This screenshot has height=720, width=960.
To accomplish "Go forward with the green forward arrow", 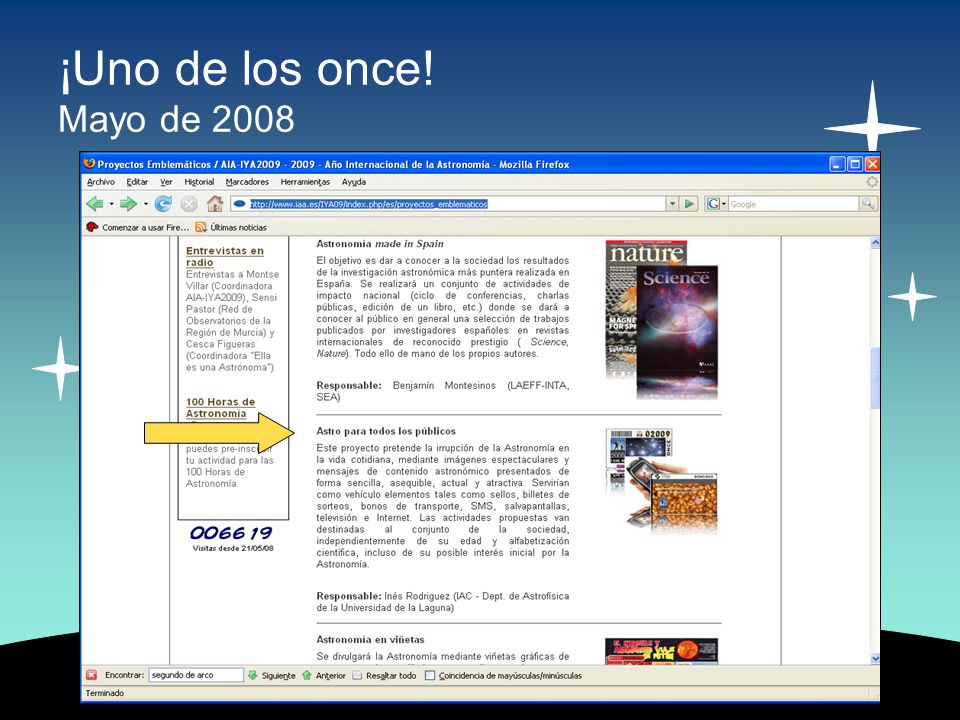I will [128, 203].
